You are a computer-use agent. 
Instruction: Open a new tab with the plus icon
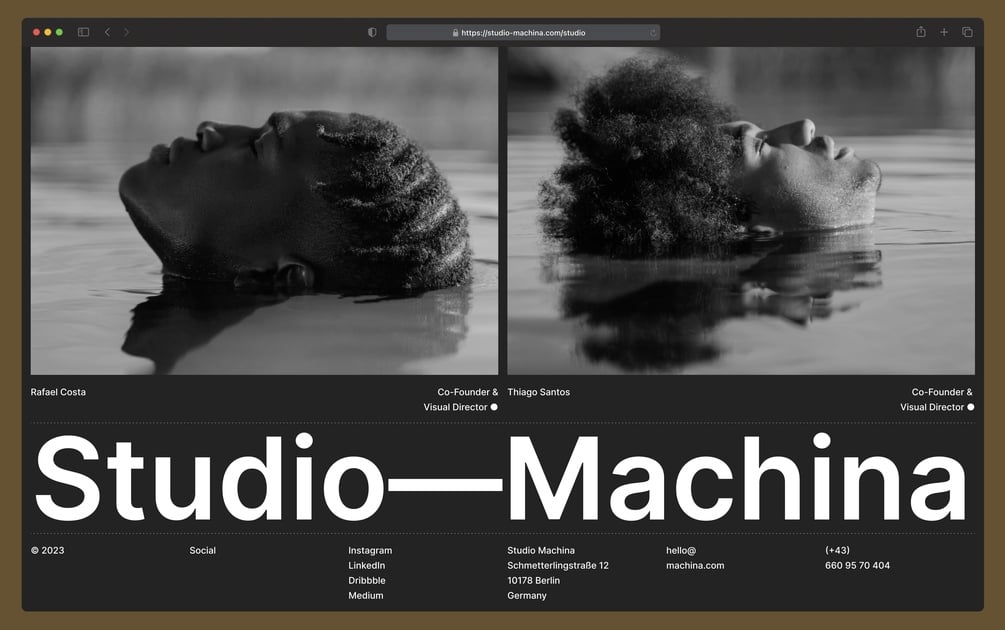point(944,32)
